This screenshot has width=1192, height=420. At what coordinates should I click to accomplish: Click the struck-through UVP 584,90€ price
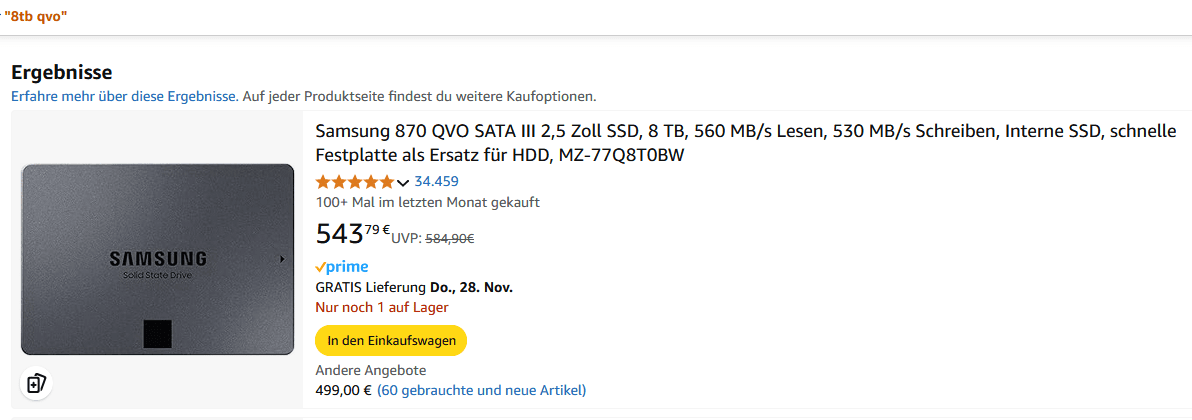(450, 238)
